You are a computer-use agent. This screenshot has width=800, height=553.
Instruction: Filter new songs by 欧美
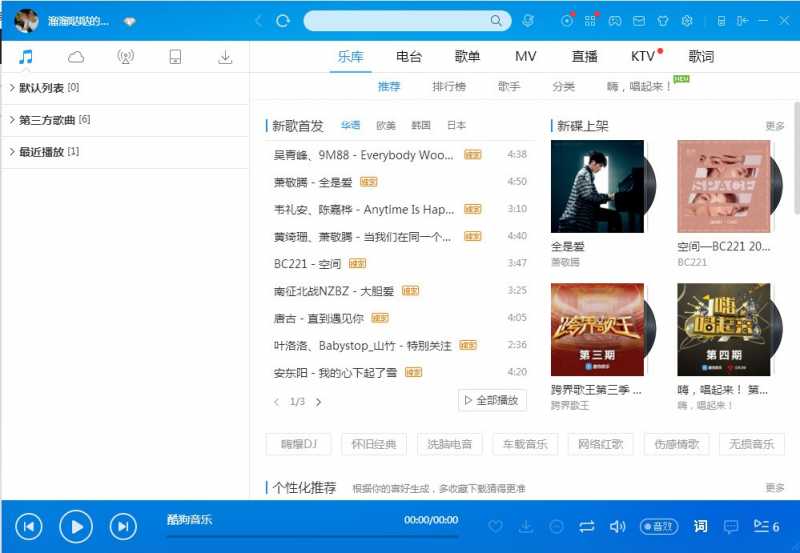pyautogui.click(x=386, y=125)
